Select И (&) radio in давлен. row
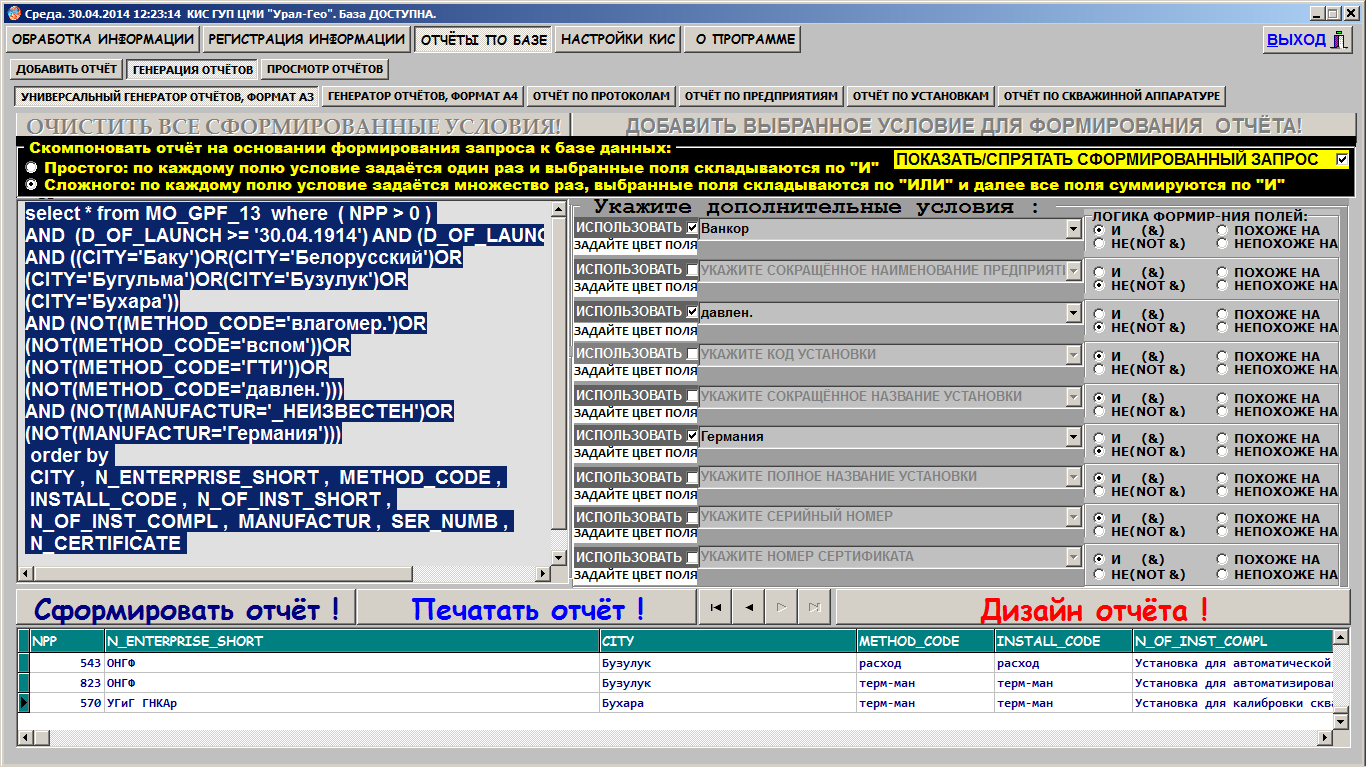 (x=1100, y=313)
